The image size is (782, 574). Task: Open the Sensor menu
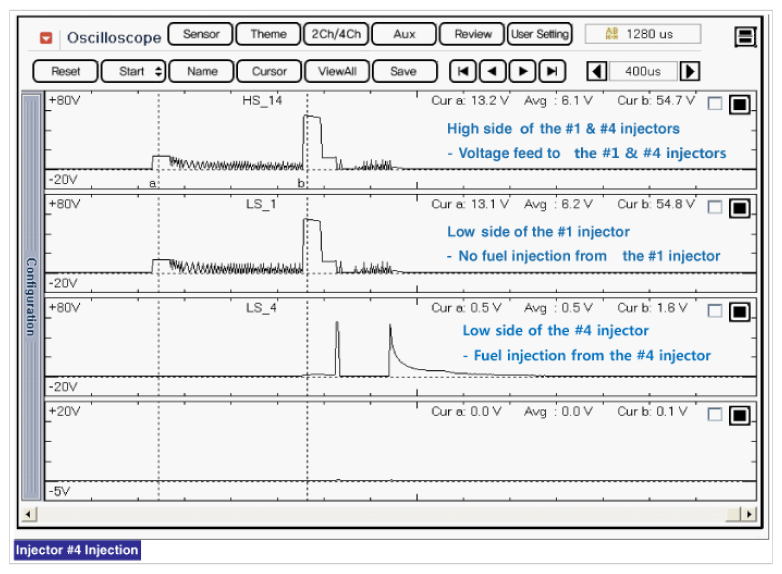point(200,34)
